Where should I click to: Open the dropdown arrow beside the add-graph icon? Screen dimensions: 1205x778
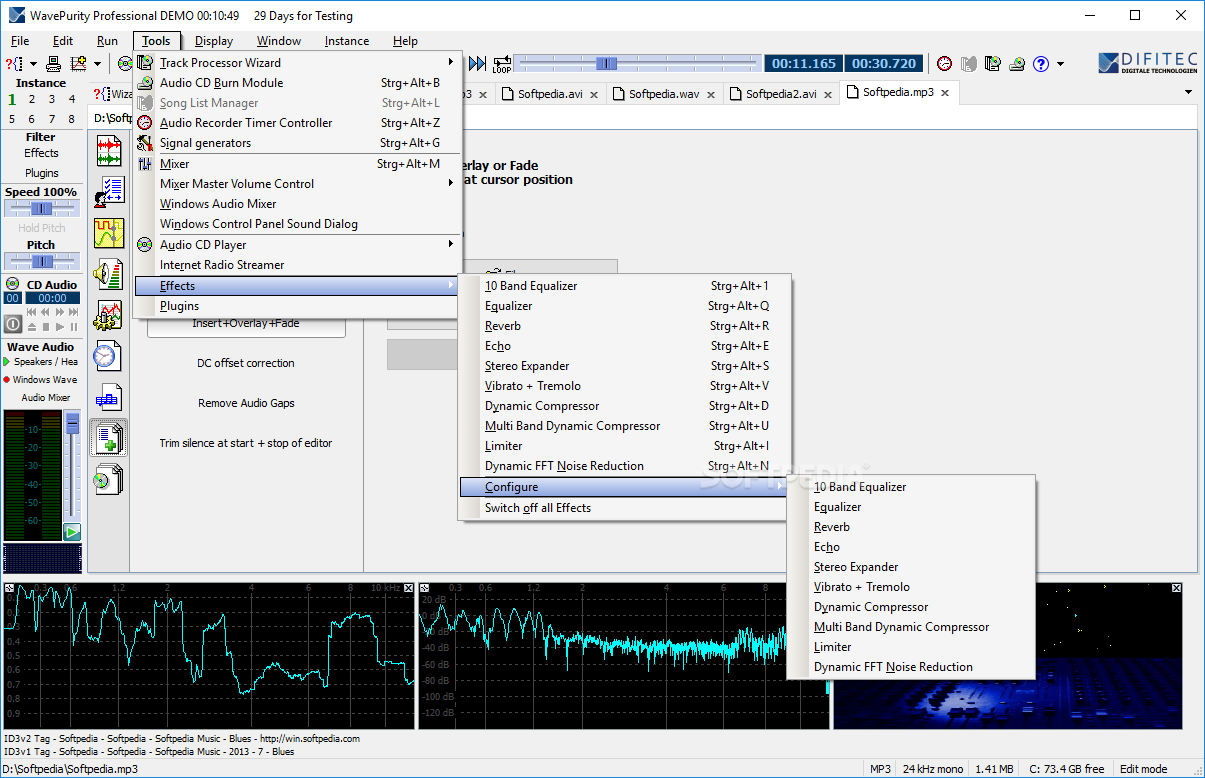(97, 64)
